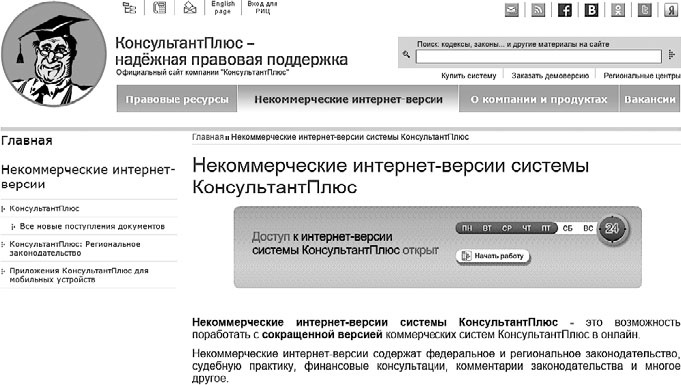Click arrow bullet beside "Все новые поступления"
Screen dimensions: 681x385
(14, 226)
